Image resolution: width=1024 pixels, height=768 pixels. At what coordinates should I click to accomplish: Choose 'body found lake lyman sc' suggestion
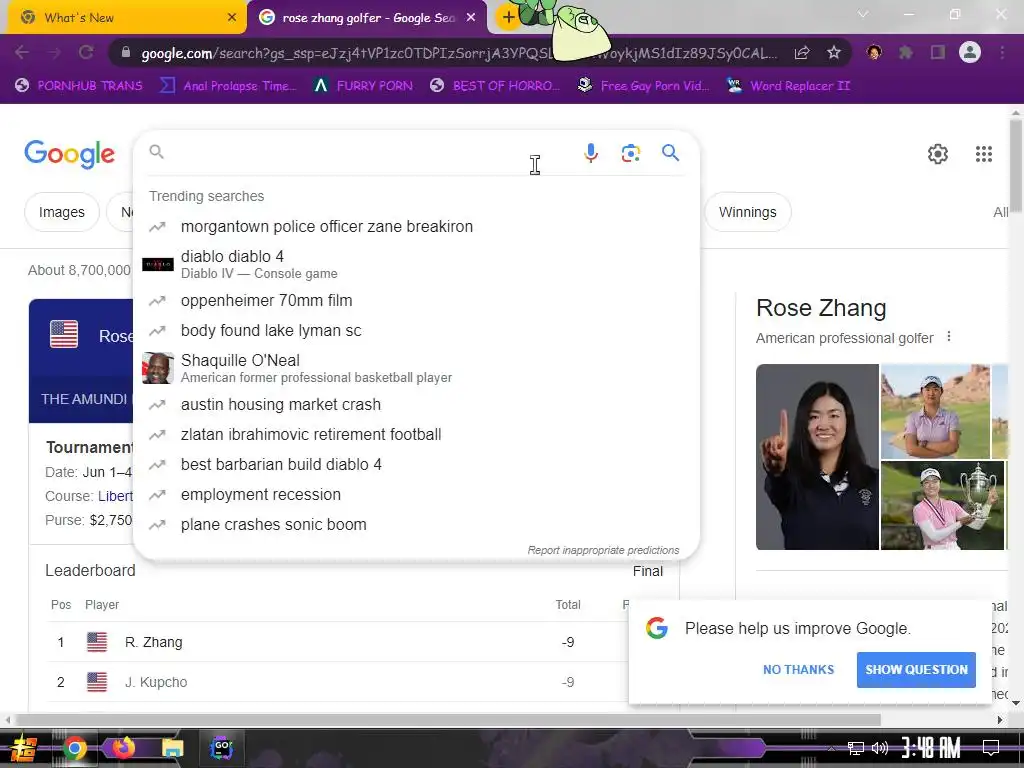coord(416,330)
